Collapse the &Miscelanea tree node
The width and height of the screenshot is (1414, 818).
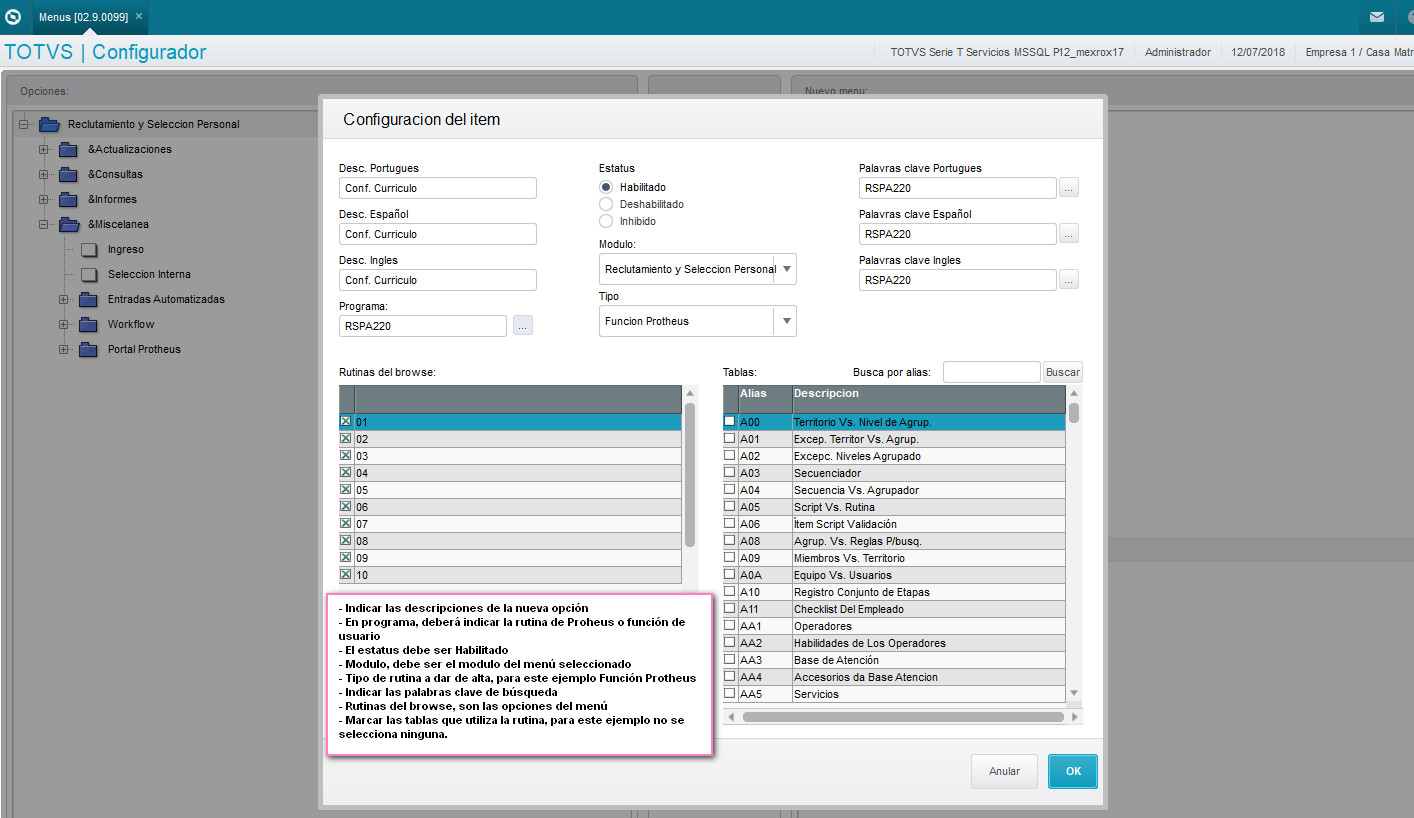[x=43, y=224]
